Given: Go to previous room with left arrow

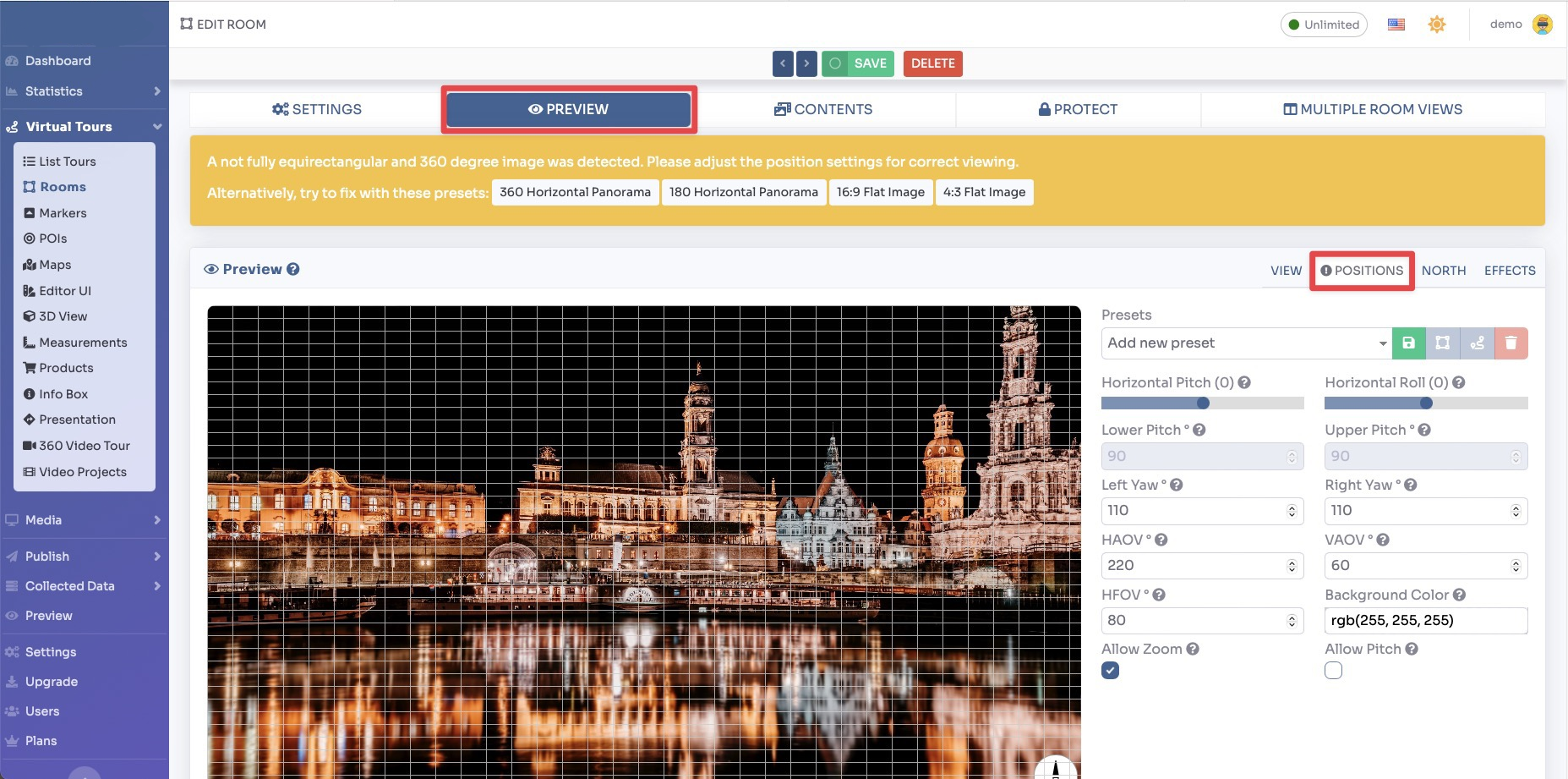Looking at the screenshot, I should (x=783, y=63).
